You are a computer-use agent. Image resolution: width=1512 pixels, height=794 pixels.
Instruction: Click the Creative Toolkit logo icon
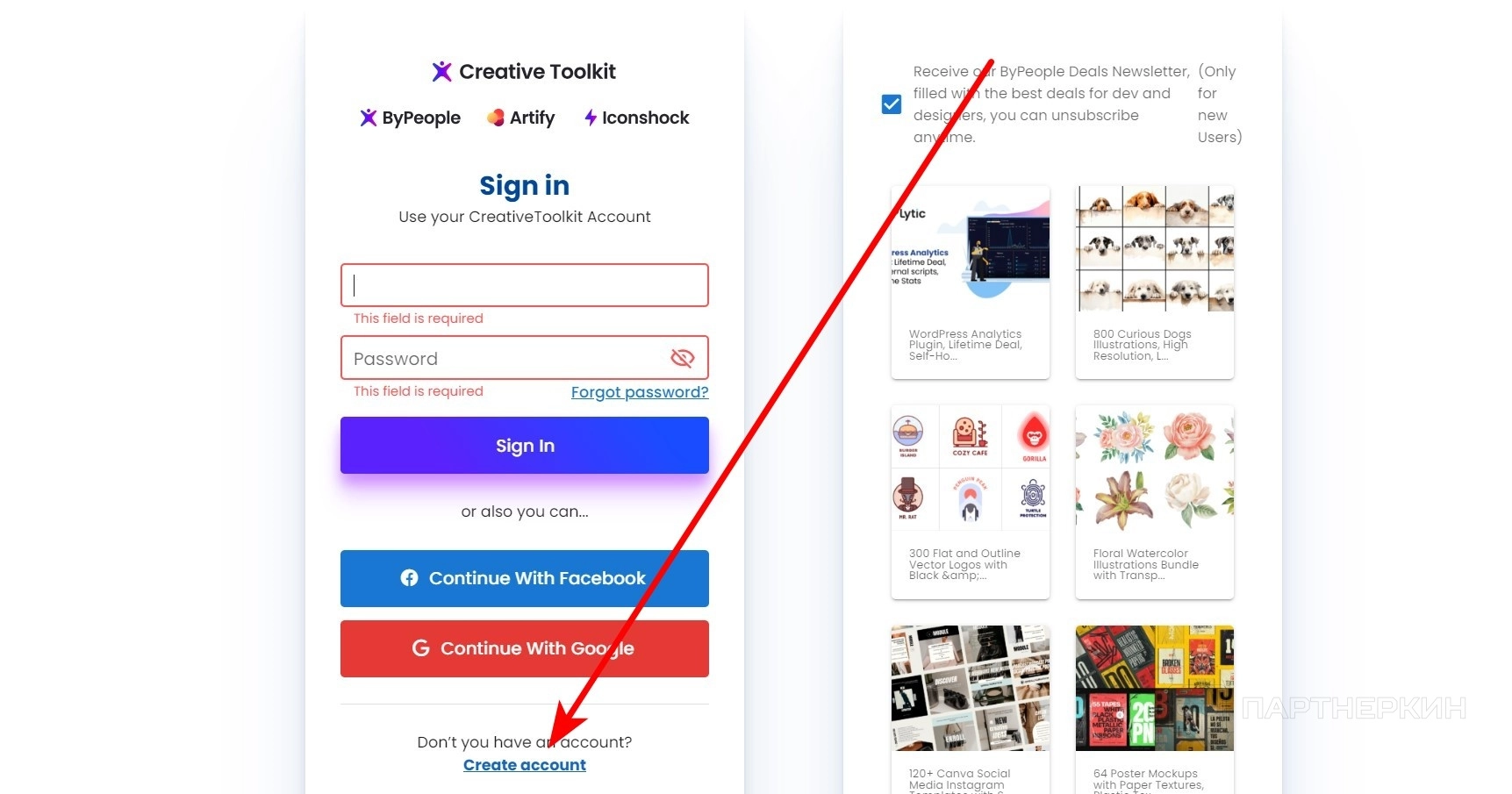(x=441, y=71)
